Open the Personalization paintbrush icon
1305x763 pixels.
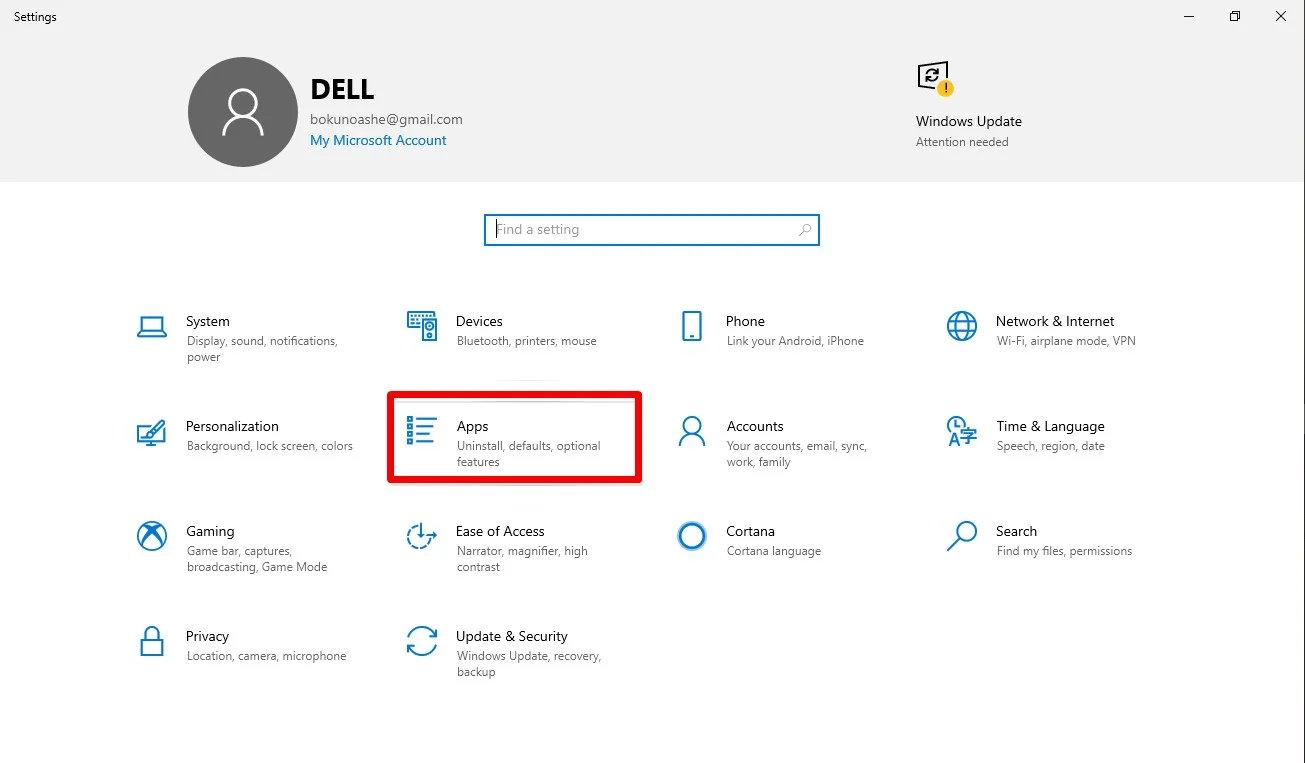(152, 432)
